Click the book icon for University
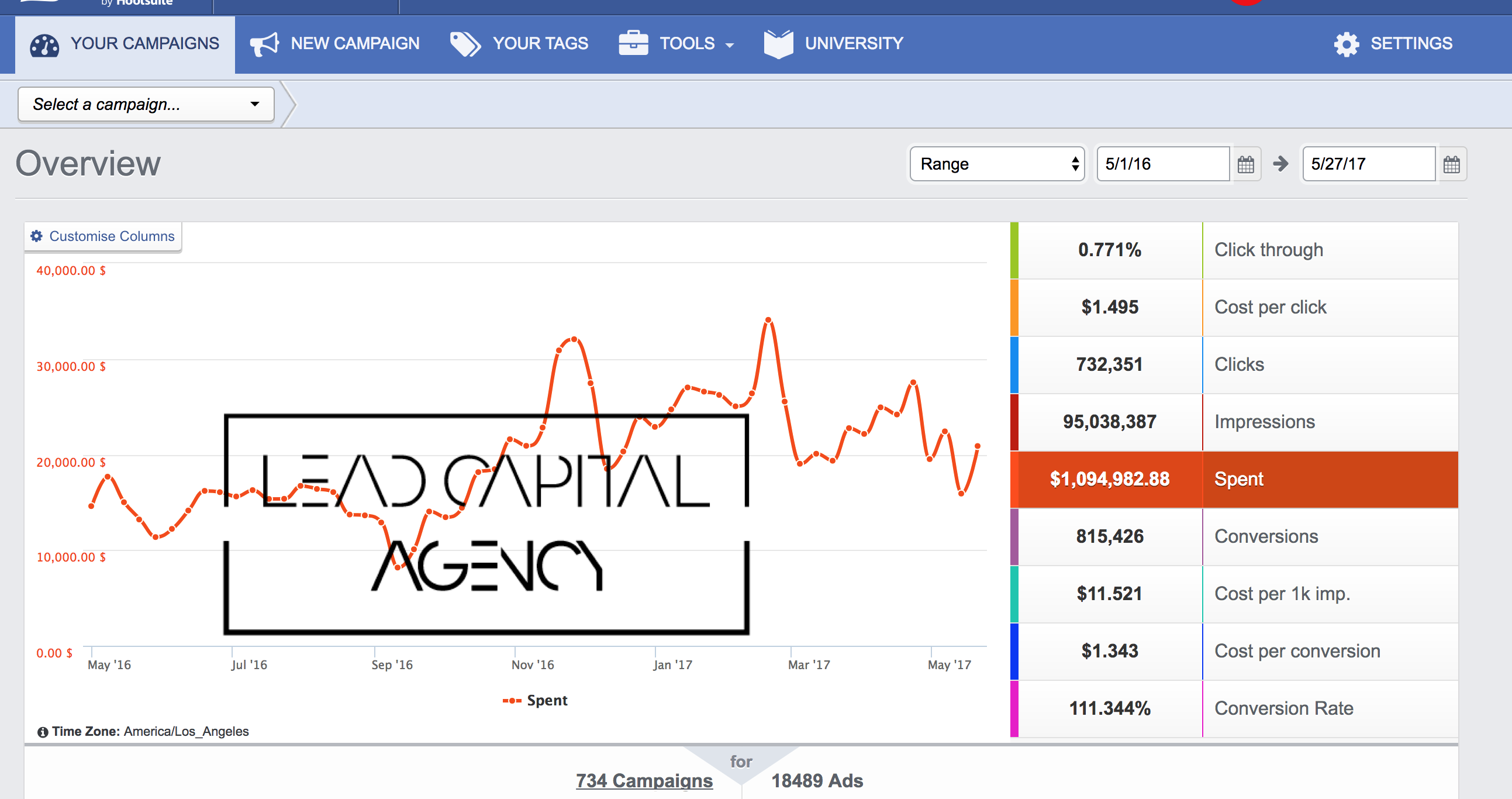 (778, 44)
